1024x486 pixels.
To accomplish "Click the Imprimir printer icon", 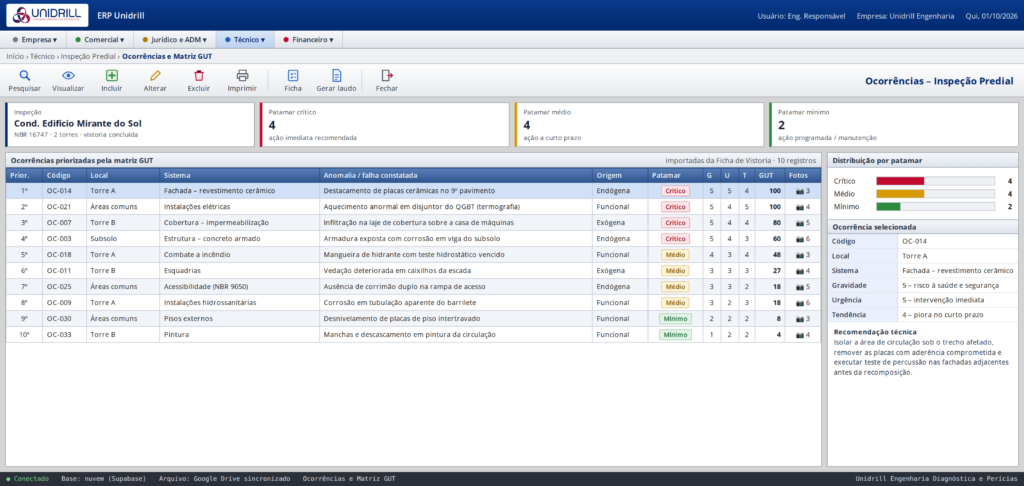I will coord(242,75).
